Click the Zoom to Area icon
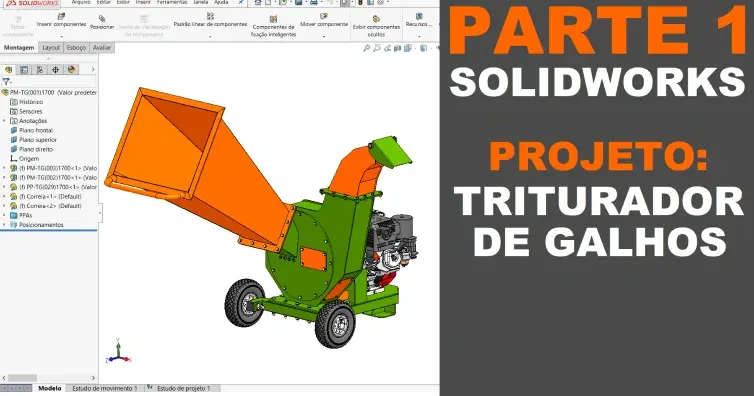The image size is (754, 396). pyautogui.click(x=377, y=48)
